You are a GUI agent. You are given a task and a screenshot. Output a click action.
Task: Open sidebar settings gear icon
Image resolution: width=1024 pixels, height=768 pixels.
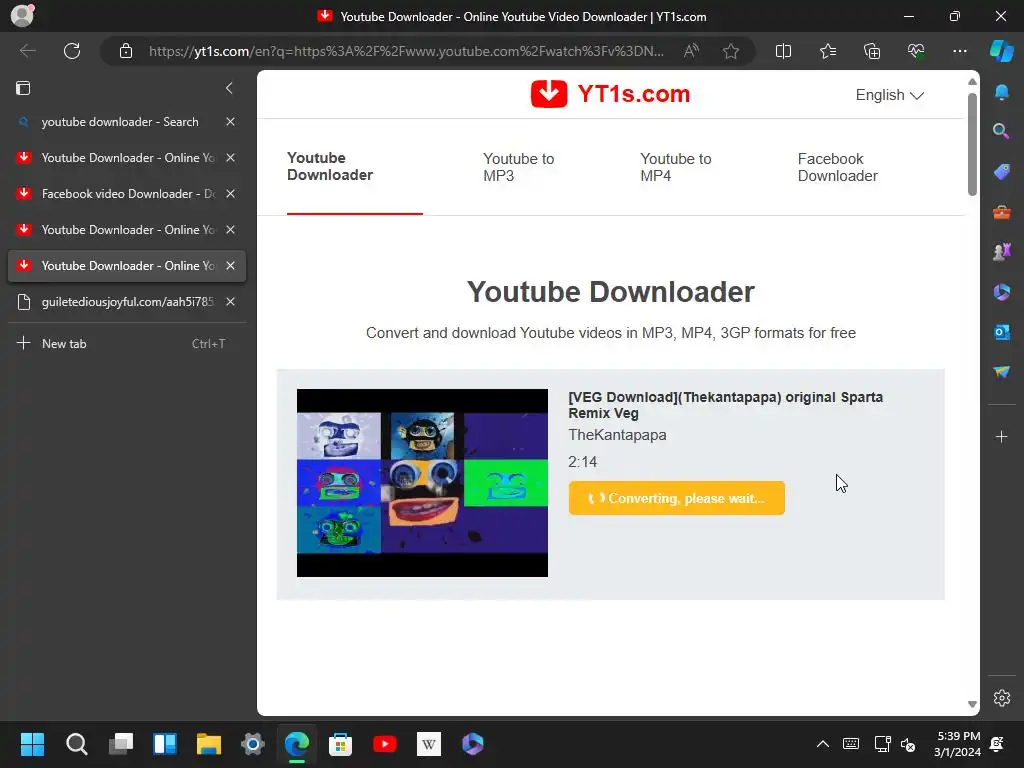coord(1002,697)
